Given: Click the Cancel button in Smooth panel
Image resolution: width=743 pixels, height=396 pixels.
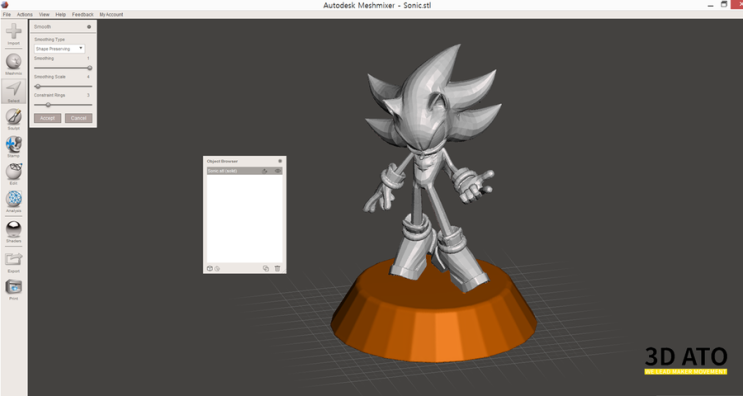Looking at the screenshot, I should tap(79, 118).
